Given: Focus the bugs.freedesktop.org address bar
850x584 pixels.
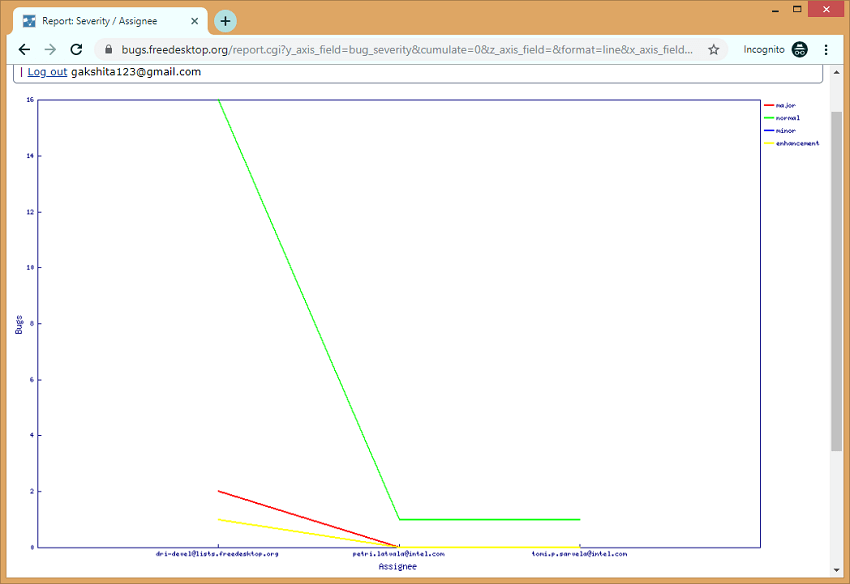Looking at the screenshot, I should [x=400, y=49].
